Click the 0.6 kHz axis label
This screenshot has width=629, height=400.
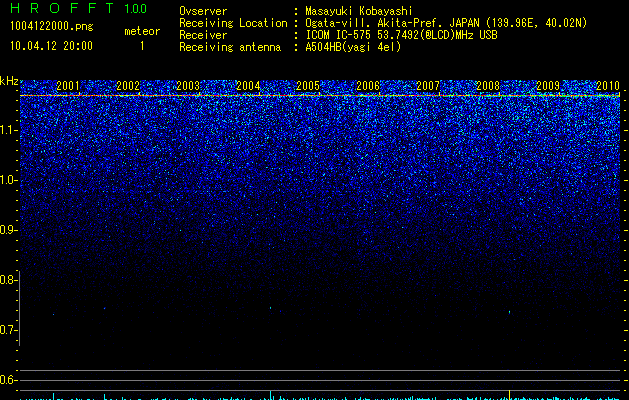coord(8,380)
